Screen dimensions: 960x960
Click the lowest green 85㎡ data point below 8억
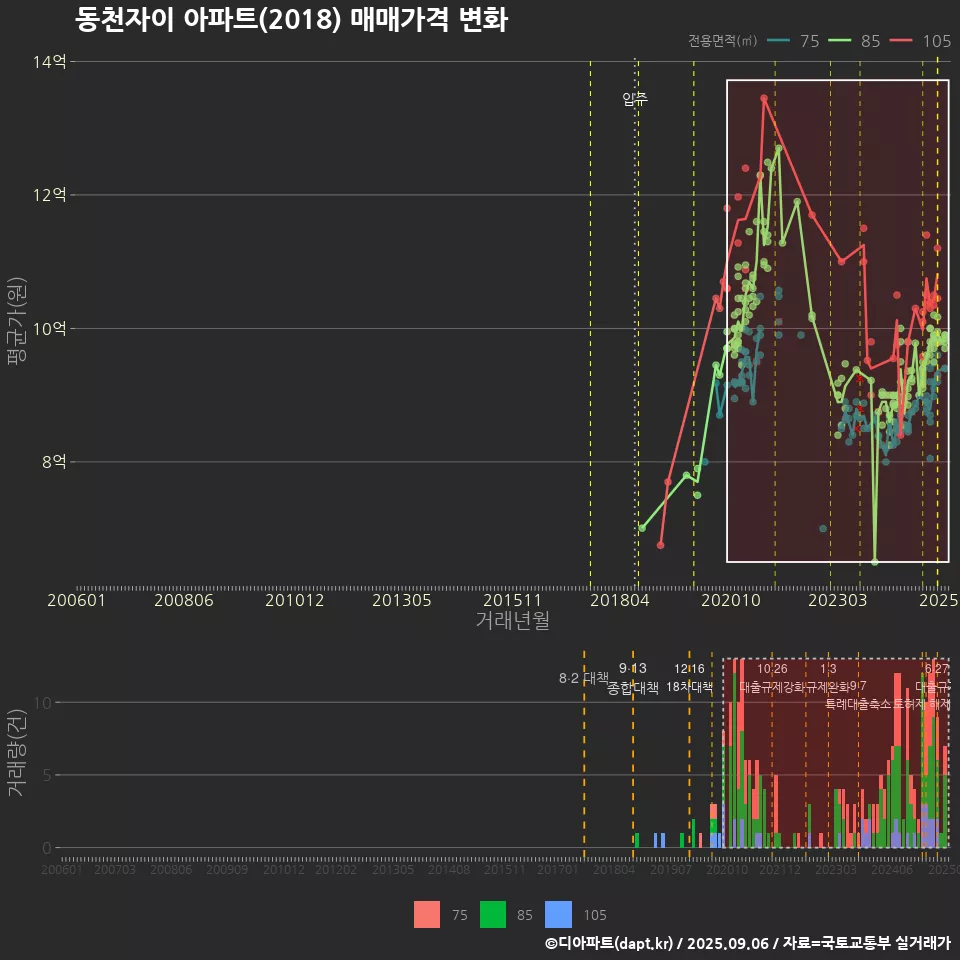coord(874,561)
